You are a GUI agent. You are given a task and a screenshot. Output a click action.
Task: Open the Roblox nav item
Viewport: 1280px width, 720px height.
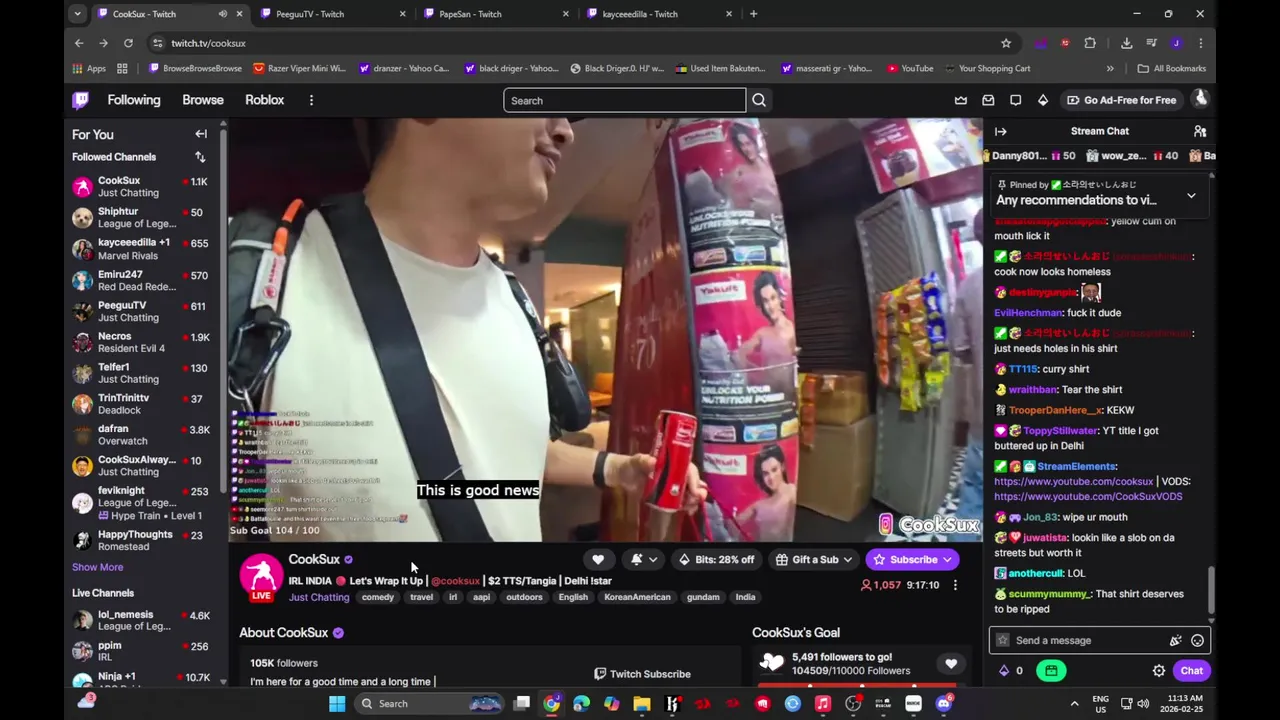coord(265,100)
